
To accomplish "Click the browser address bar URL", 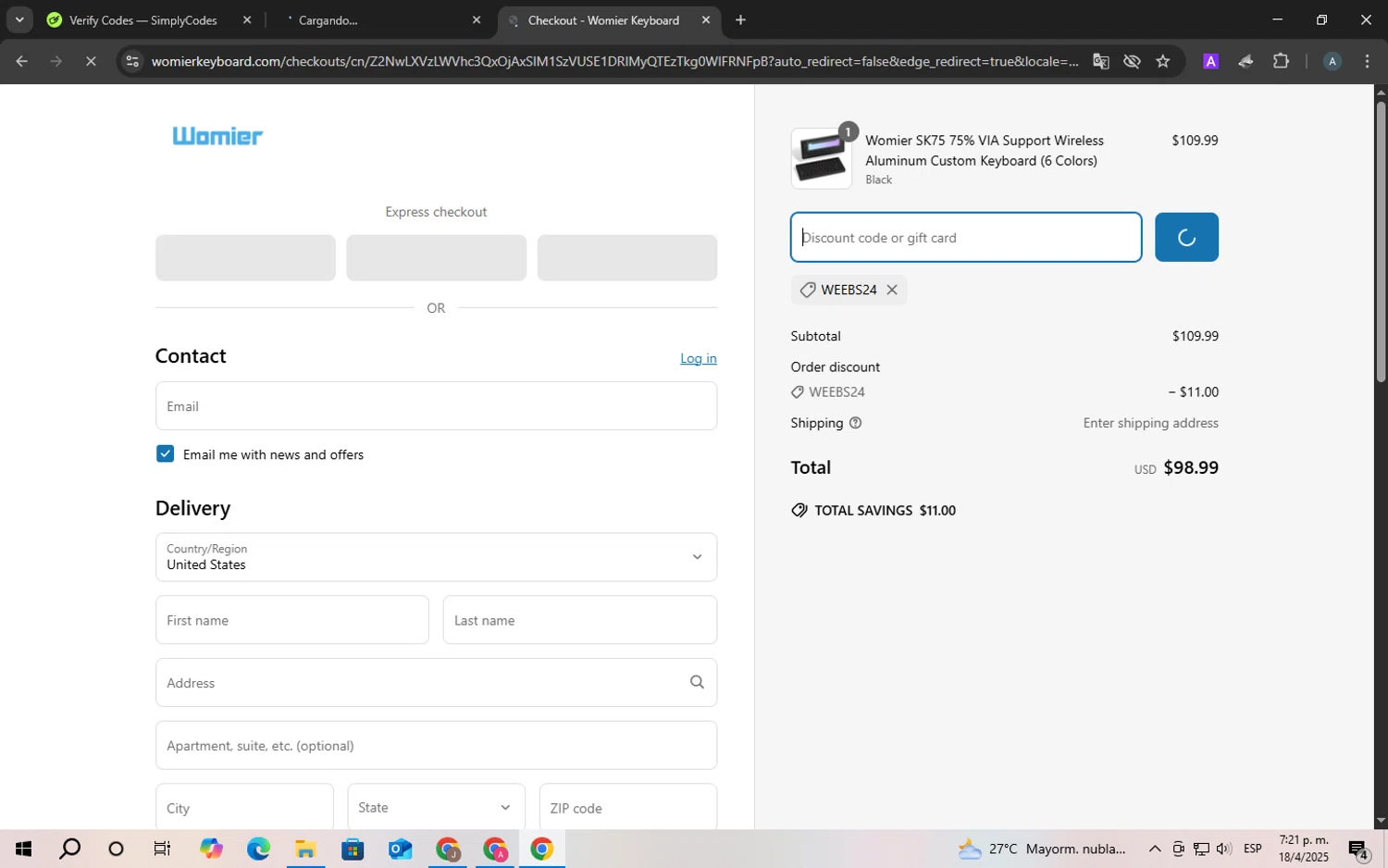I will coord(614,61).
